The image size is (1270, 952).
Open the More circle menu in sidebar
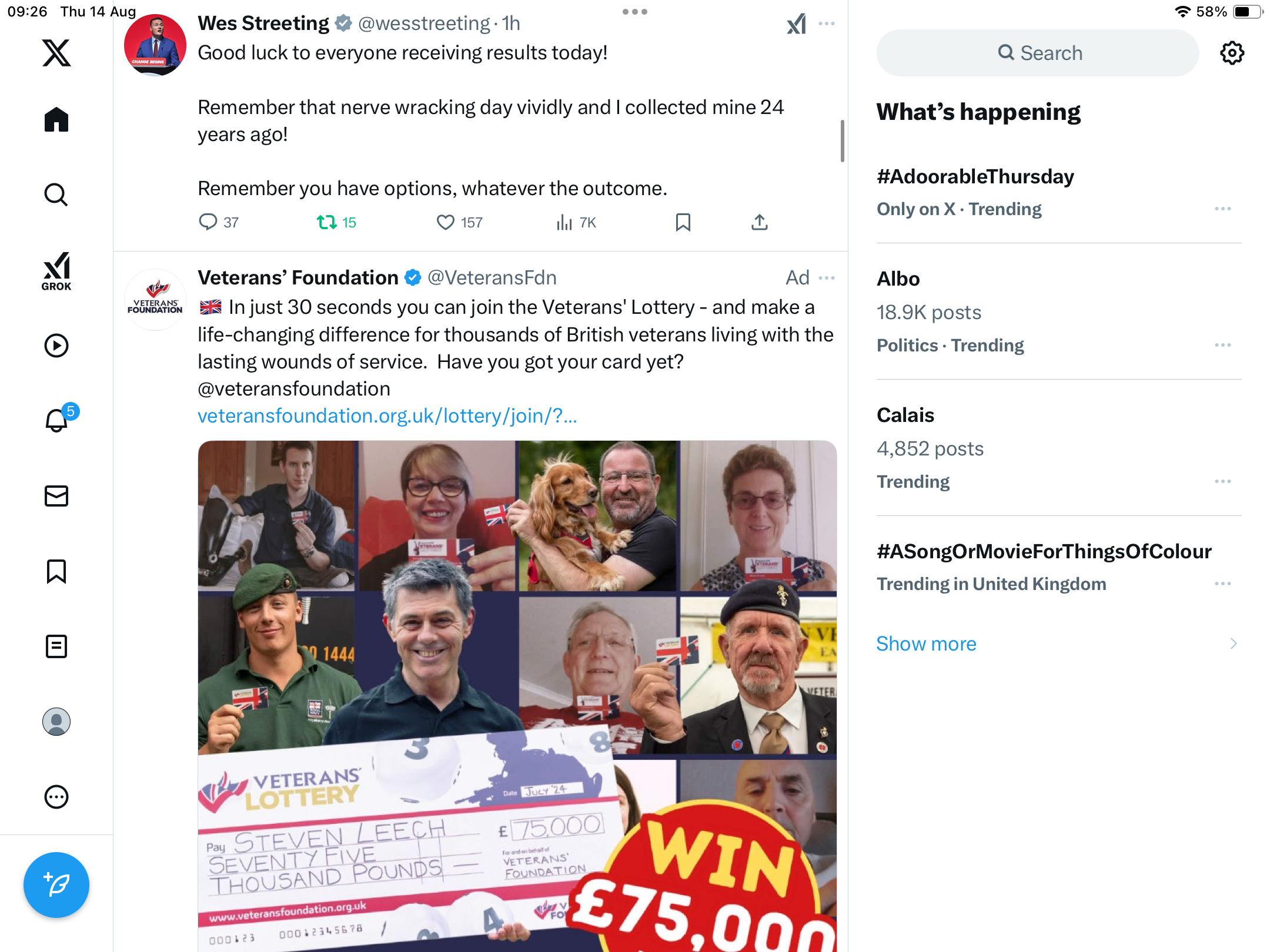tap(56, 797)
